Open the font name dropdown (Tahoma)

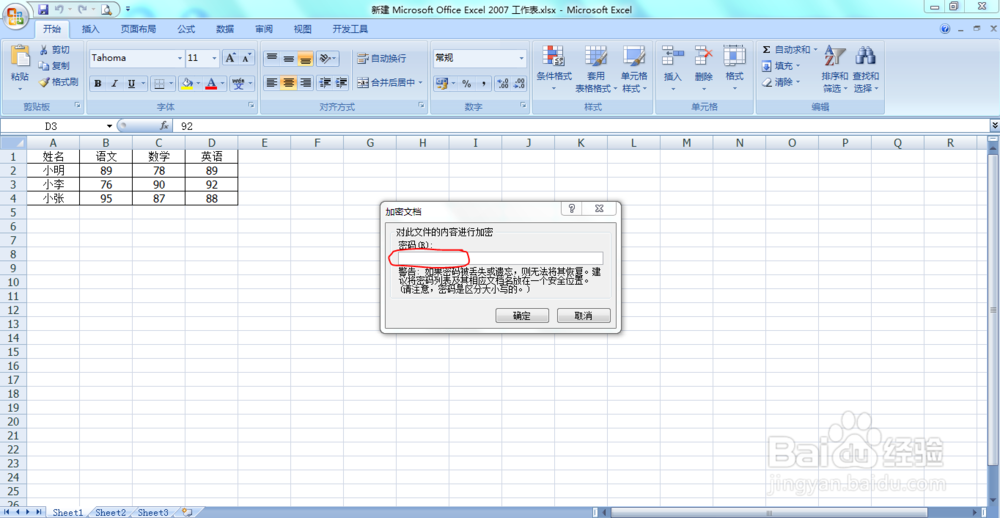click(x=180, y=58)
